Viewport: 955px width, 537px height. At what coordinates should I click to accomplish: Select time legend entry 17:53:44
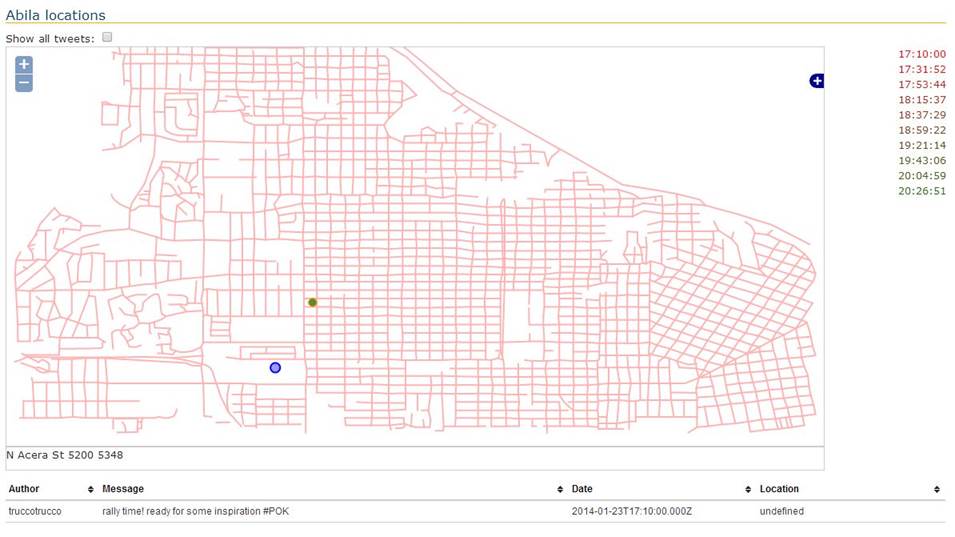pos(922,85)
